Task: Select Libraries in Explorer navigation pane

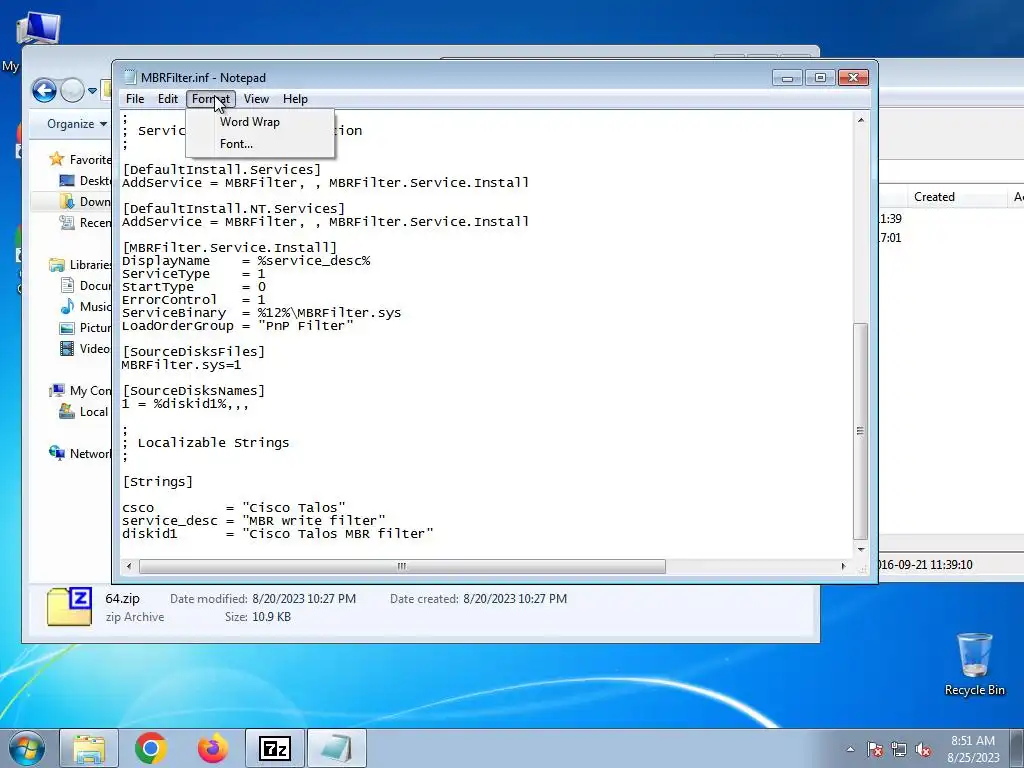Action: click(80, 264)
